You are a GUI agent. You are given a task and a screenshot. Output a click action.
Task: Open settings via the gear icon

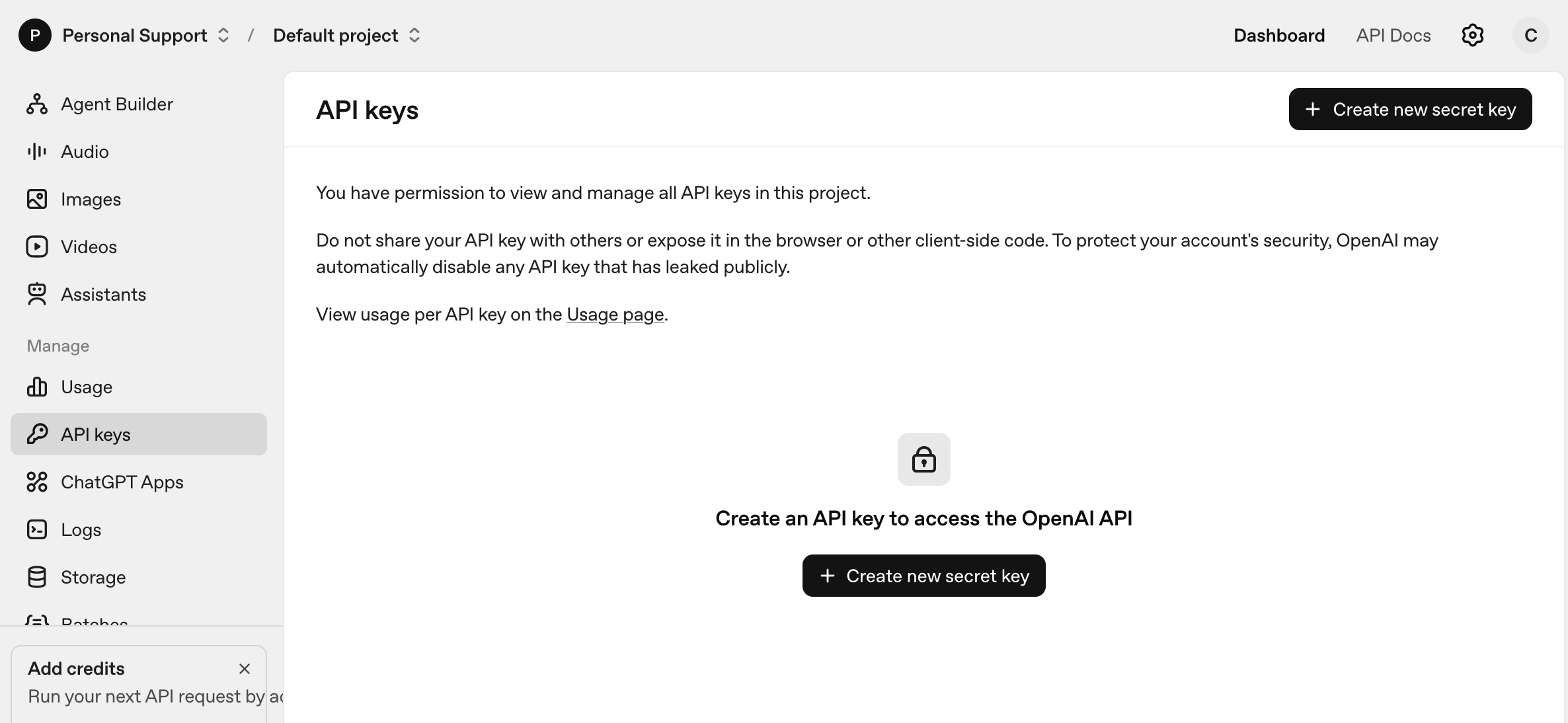(1472, 35)
